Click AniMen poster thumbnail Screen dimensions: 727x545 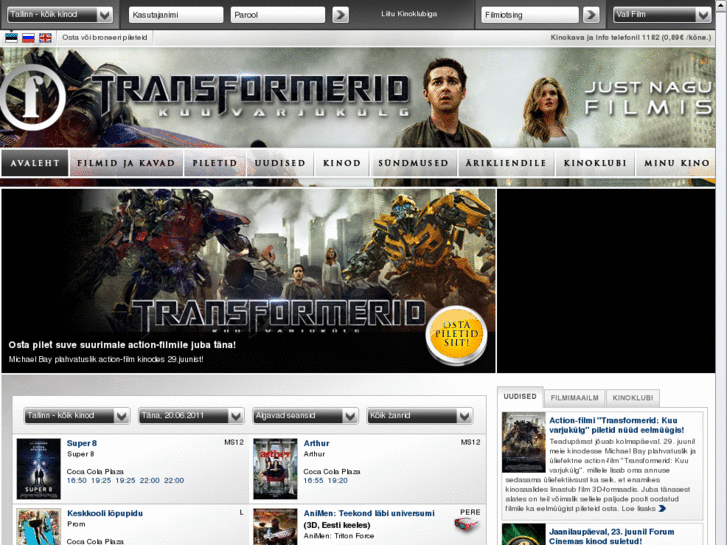click(x=275, y=527)
